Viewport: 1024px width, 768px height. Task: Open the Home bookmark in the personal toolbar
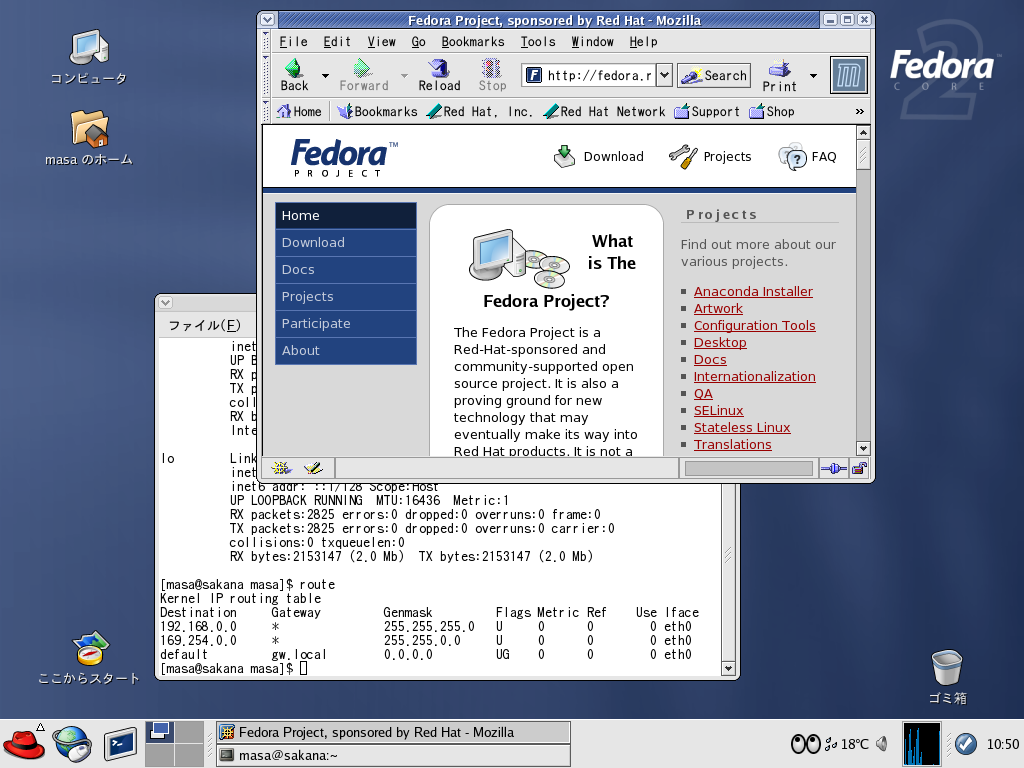(299, 112)
